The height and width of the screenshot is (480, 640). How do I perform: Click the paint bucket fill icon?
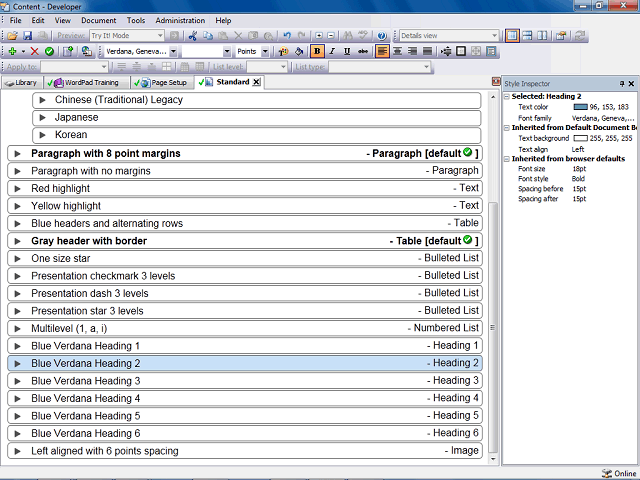299,51
